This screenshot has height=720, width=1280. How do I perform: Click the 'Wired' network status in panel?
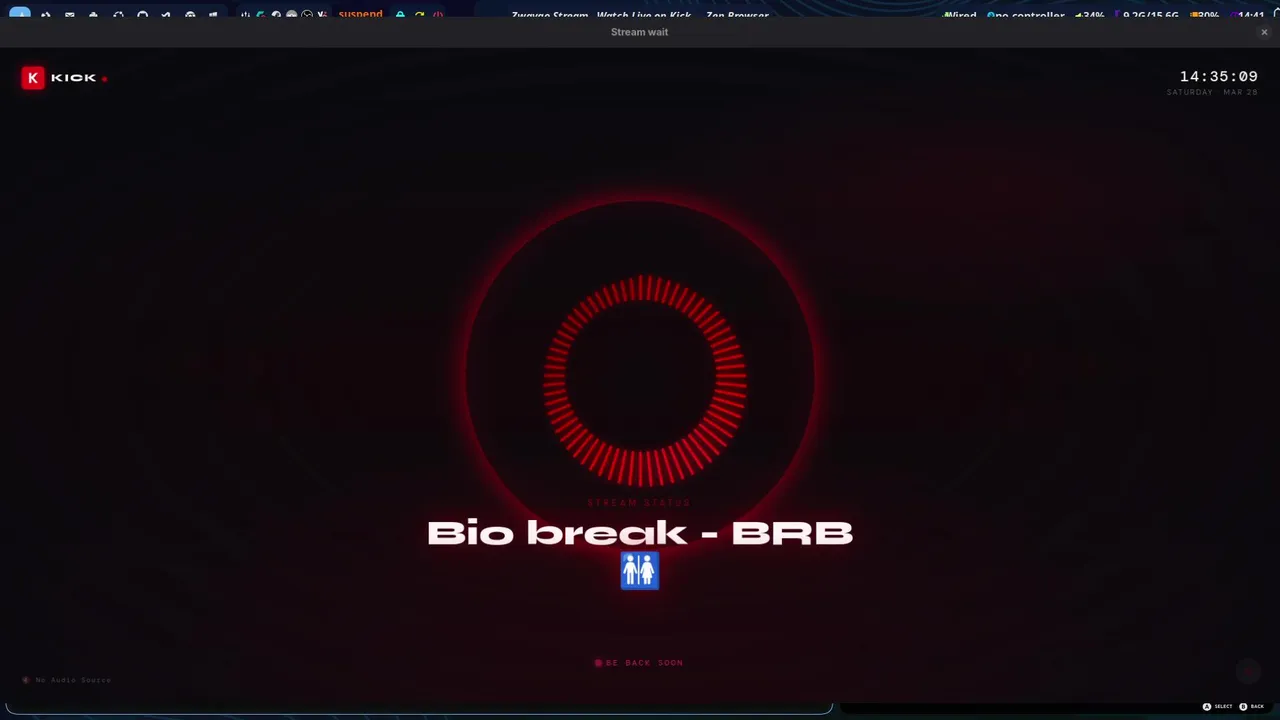[960, 16]
